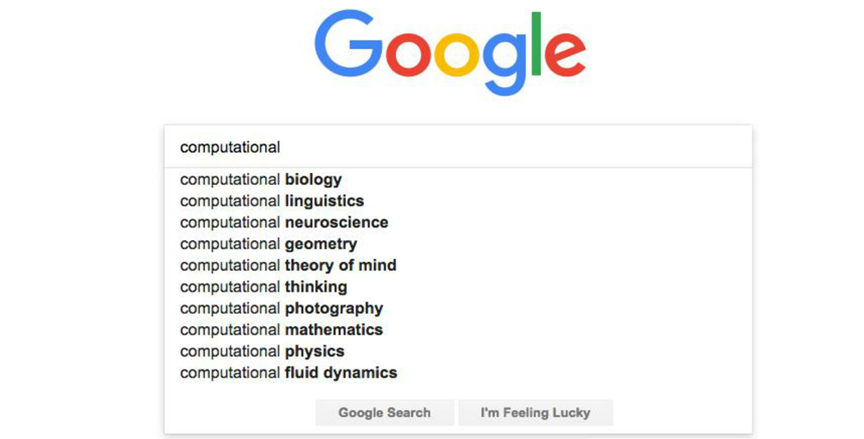Select the 'computational geometry' suggestion

coord(268,244)
